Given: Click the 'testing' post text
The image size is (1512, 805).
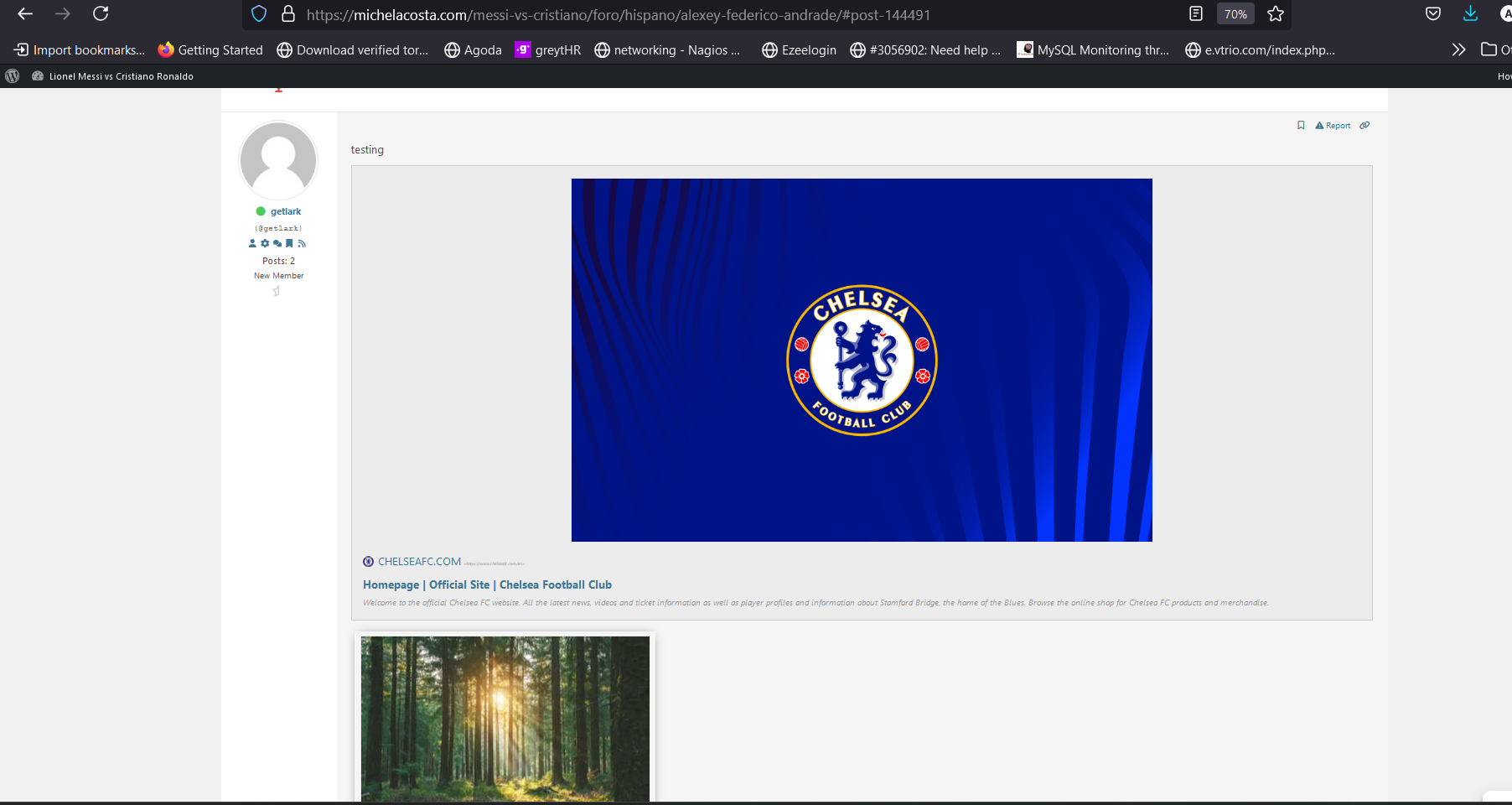Looking at the screenshot, I should [367, 150].
